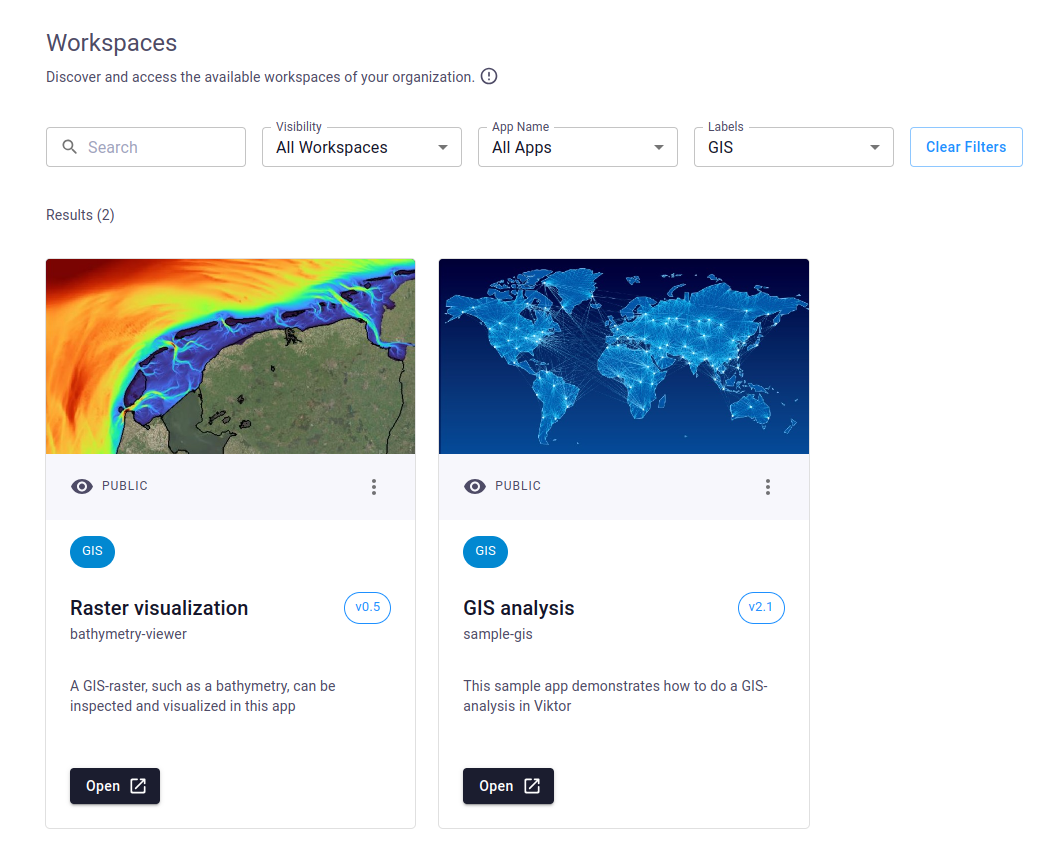The height and width of the screenshot is (854, 1062).
Task: Click the info icon next to the page description
Action: [x=489, y=76]
